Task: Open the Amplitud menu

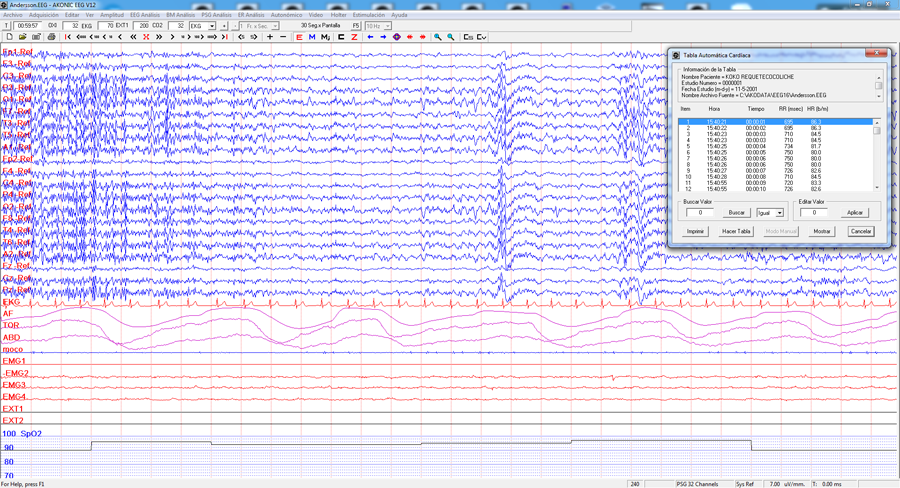Action: pyautogui.click(x=111, y=15)
